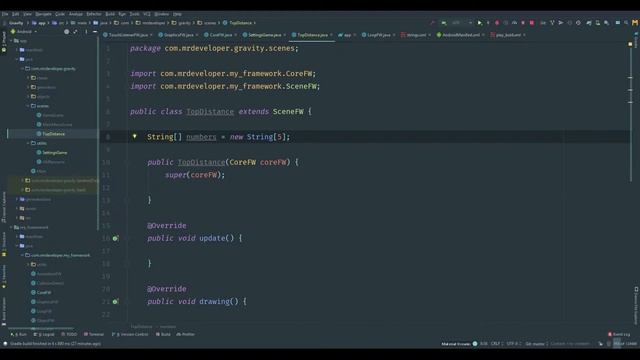Switch to CoreFW.java editor tab

(220, 35)
